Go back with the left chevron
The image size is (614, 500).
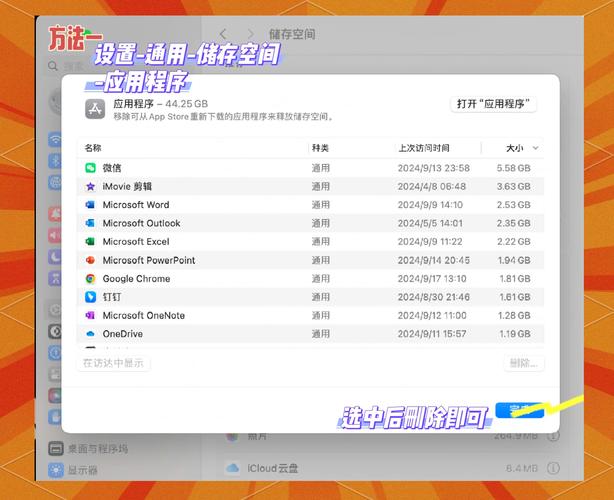point(223,34)
